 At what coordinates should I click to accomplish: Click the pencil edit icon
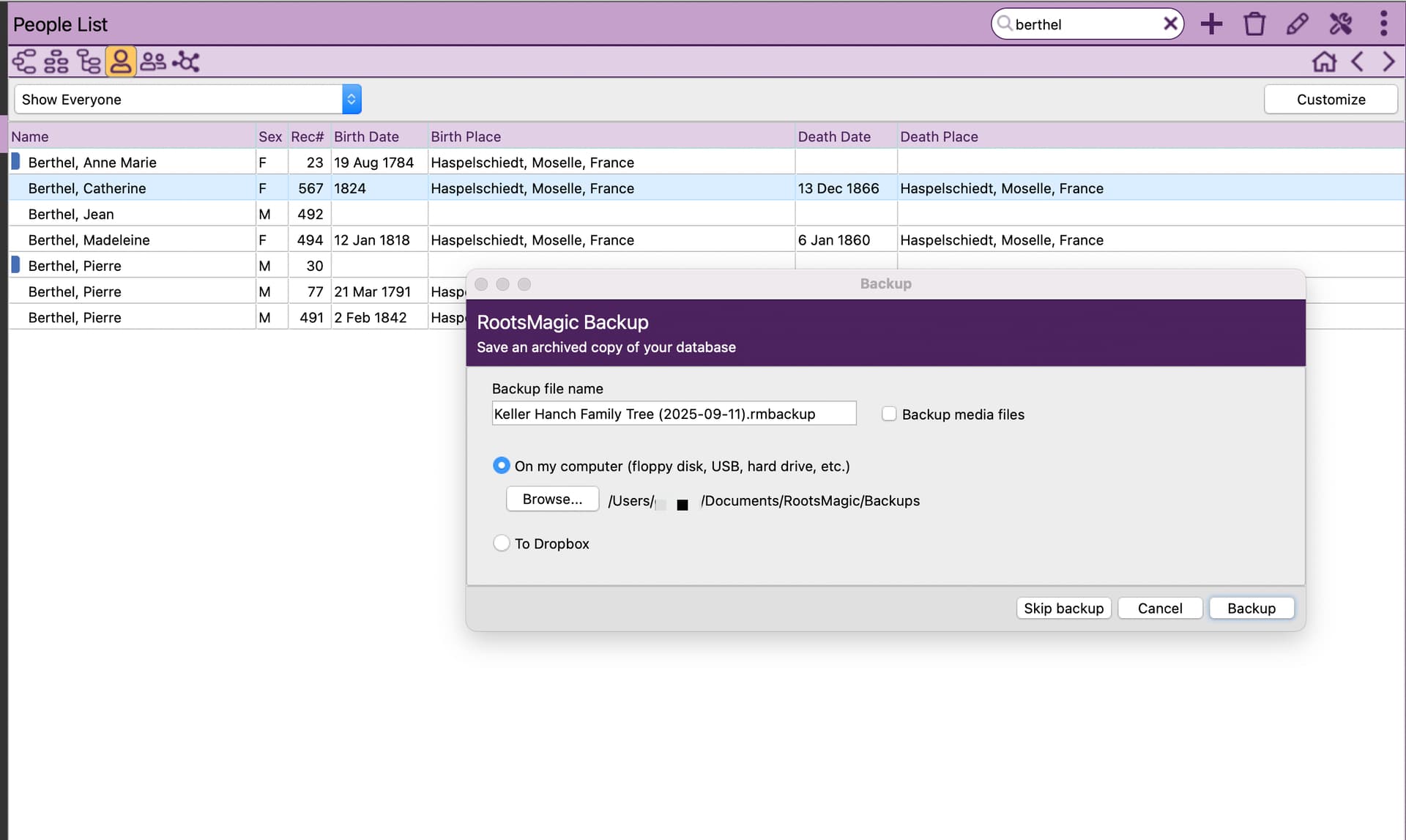[1297, 24]
